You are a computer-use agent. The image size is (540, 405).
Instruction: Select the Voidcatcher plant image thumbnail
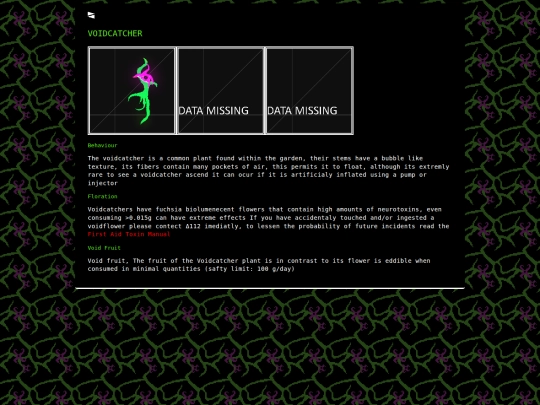coord(132,91)
